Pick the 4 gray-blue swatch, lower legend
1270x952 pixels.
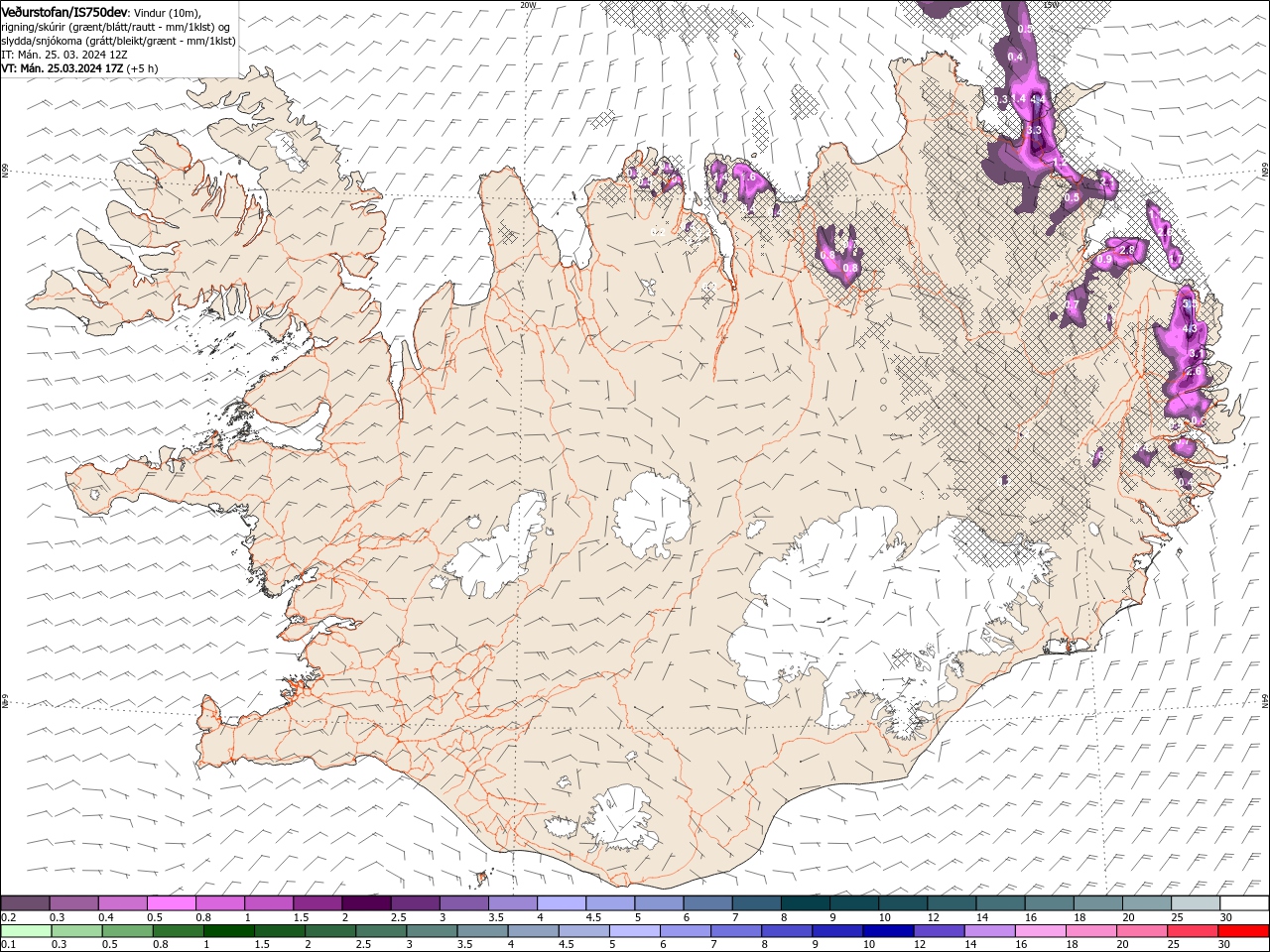pyautogui.click(x=533, y=931)
